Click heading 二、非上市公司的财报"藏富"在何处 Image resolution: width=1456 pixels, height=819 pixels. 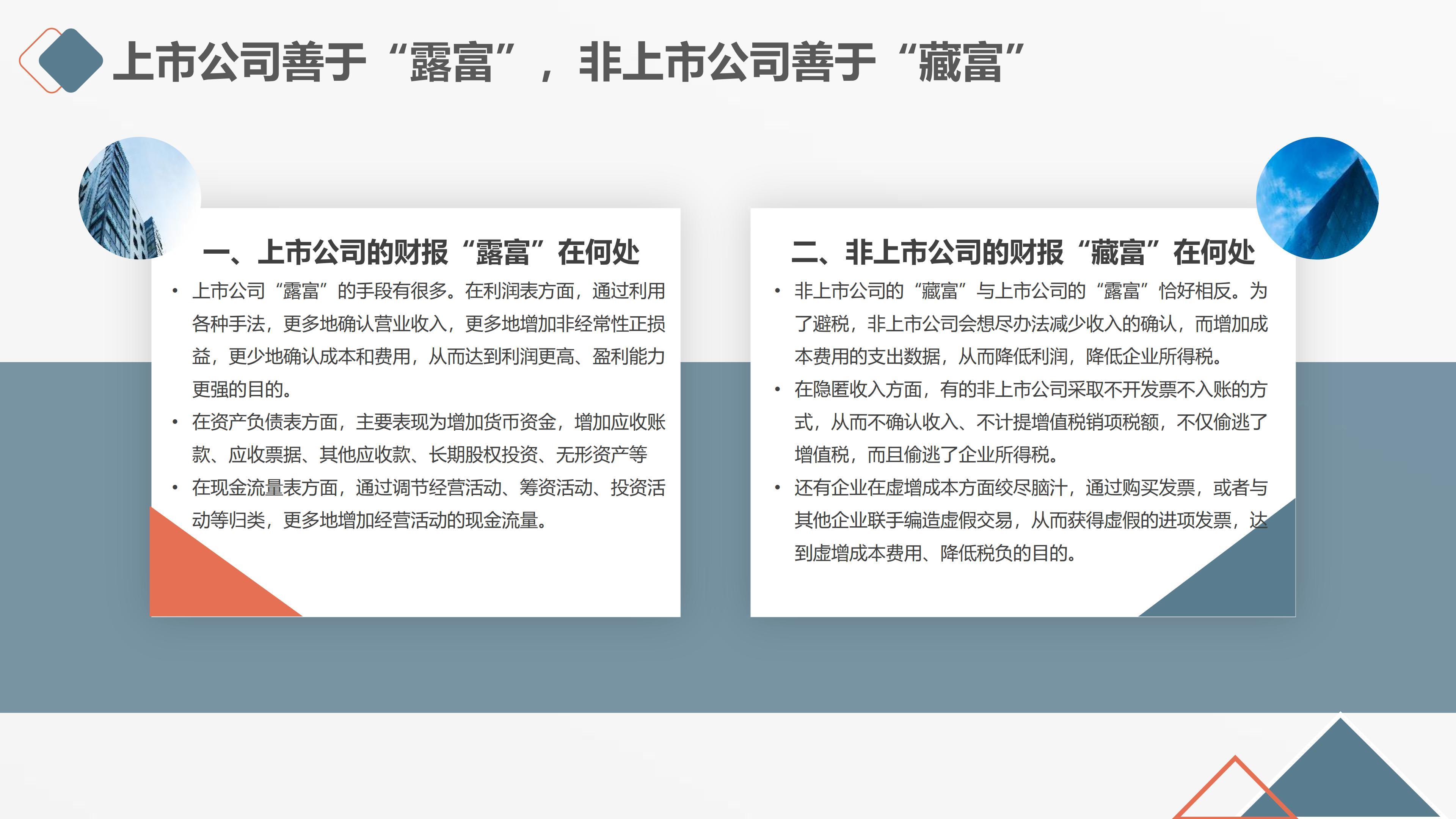1023,252
